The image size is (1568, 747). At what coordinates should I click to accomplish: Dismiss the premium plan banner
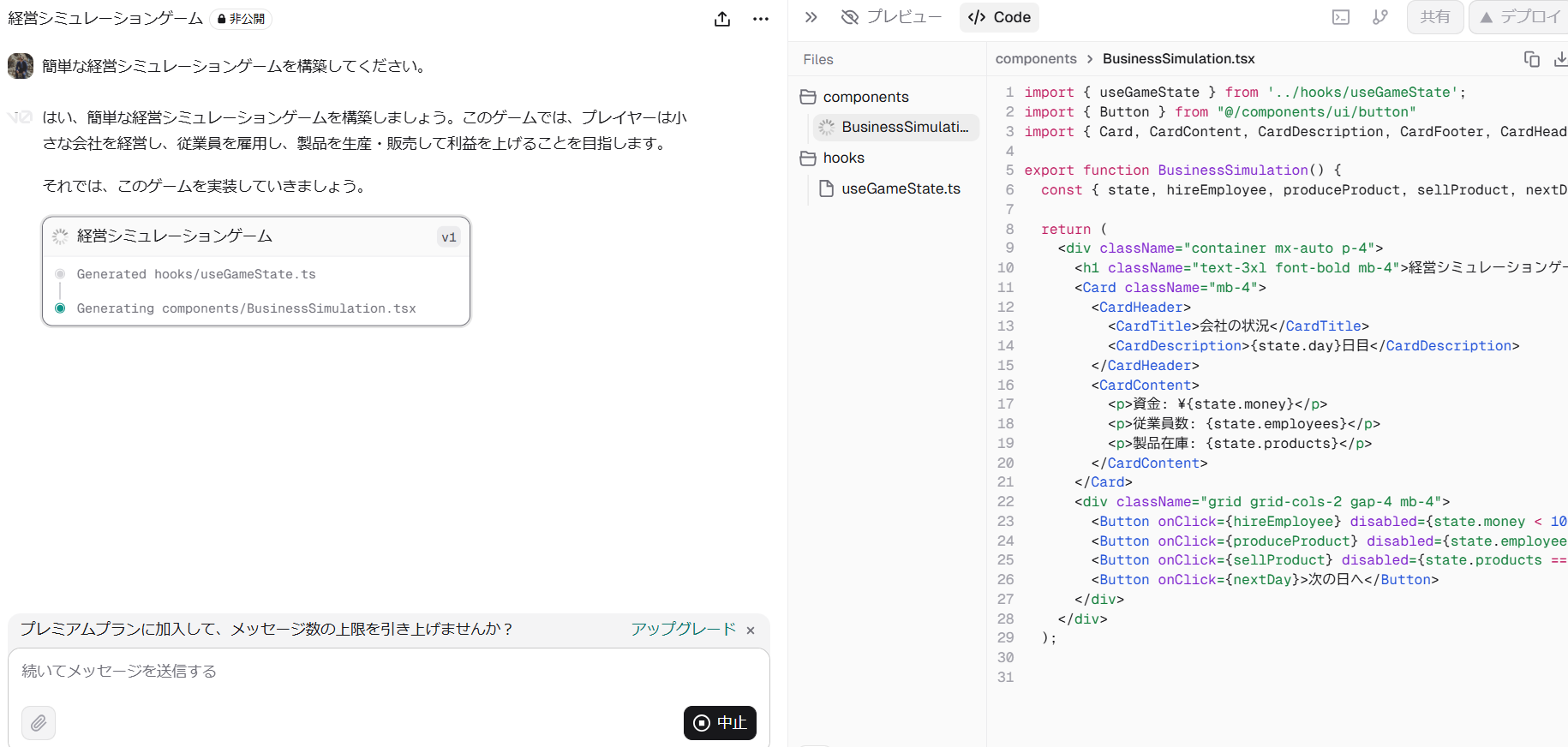click(751, 630)
